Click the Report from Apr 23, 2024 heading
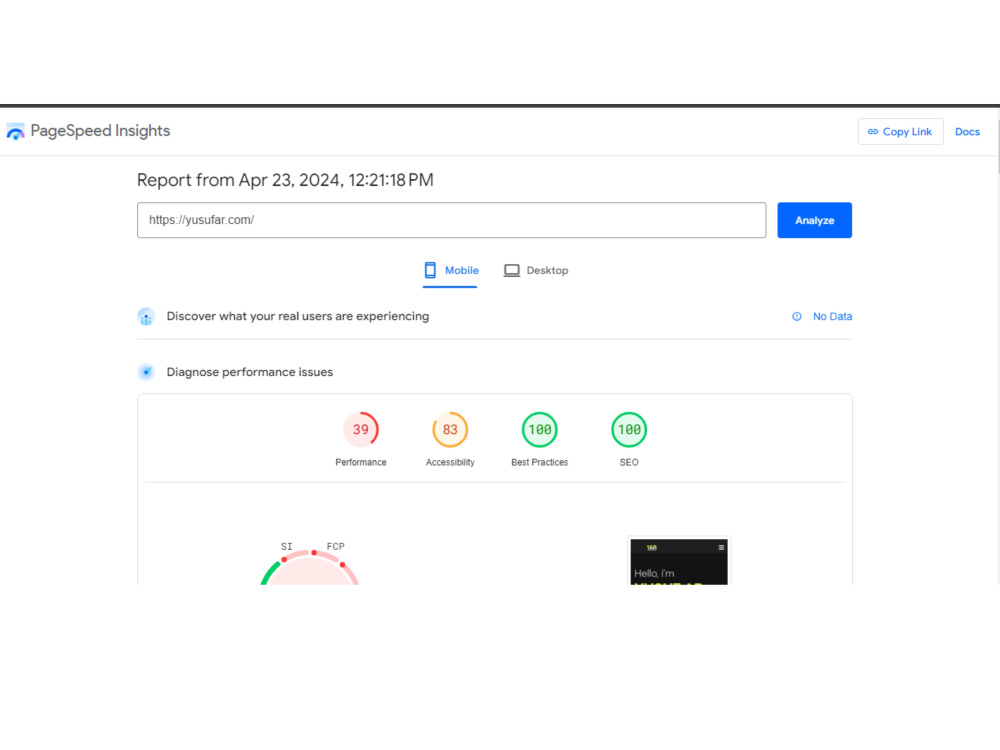The width and height of the screenshot is (1000, 750). (x=285, y=180)
